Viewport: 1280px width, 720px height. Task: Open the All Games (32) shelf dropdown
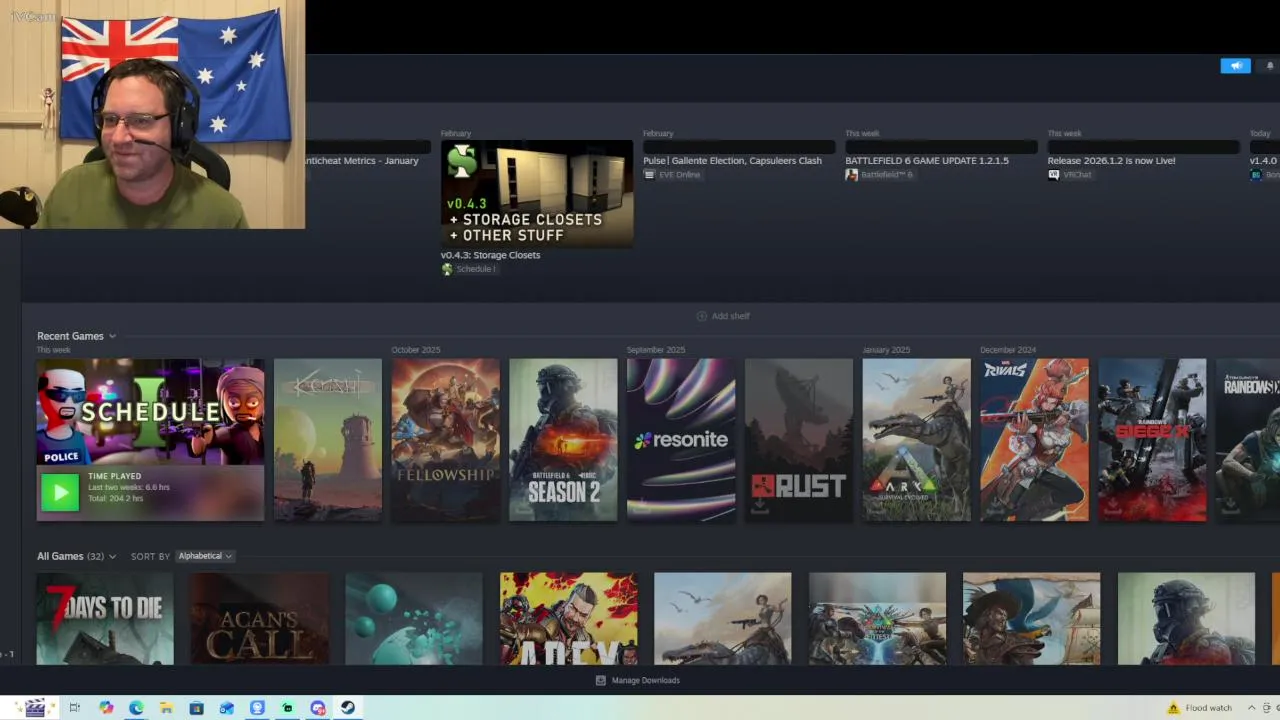tap(112, 556)
